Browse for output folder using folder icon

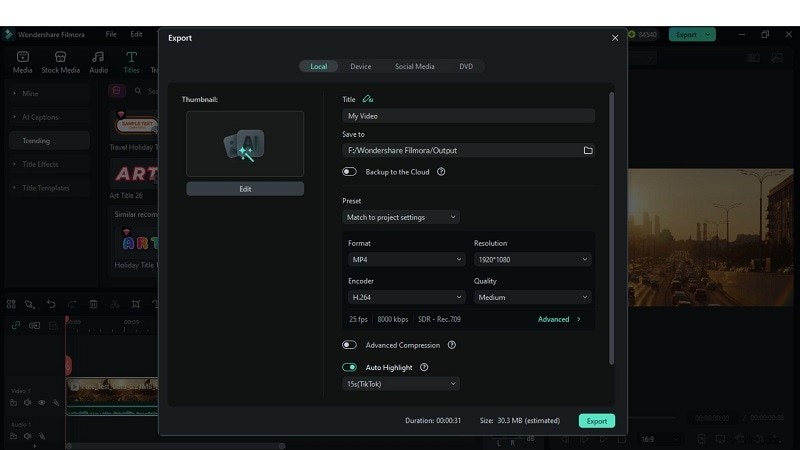(x=588, y=150)
